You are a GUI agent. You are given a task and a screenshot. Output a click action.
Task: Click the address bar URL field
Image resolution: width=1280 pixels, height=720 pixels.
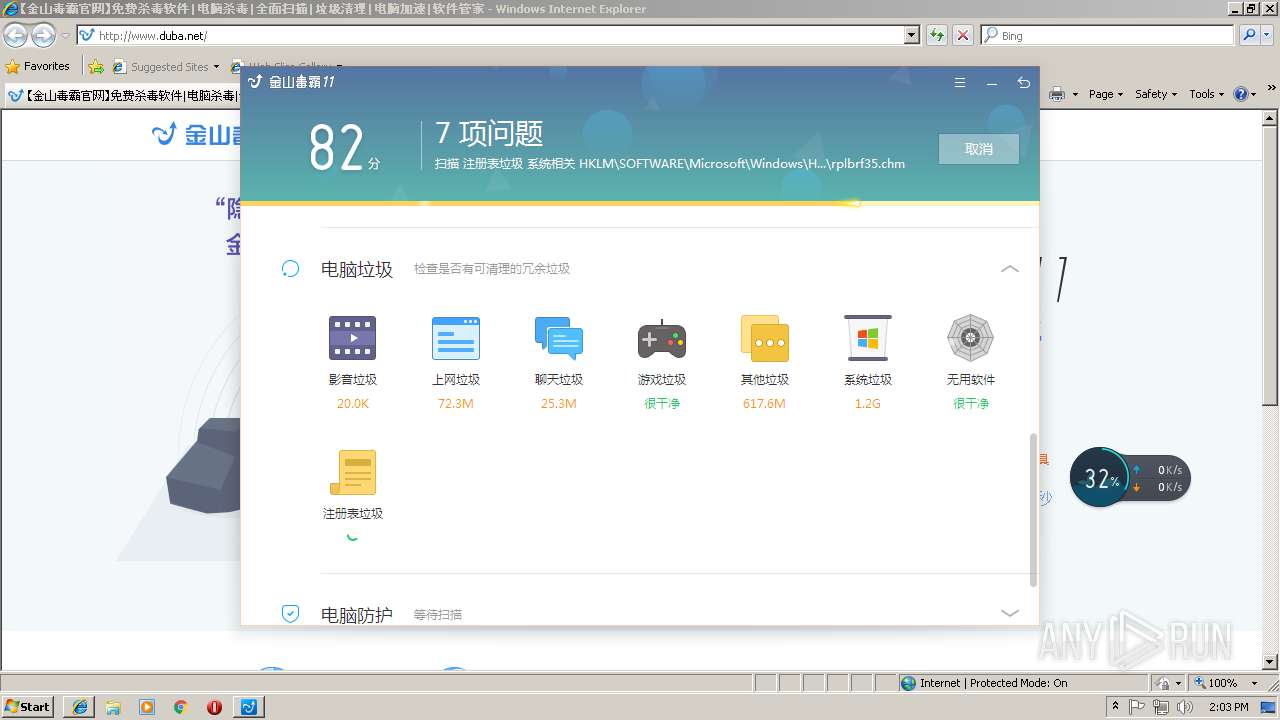pos(490,35)
